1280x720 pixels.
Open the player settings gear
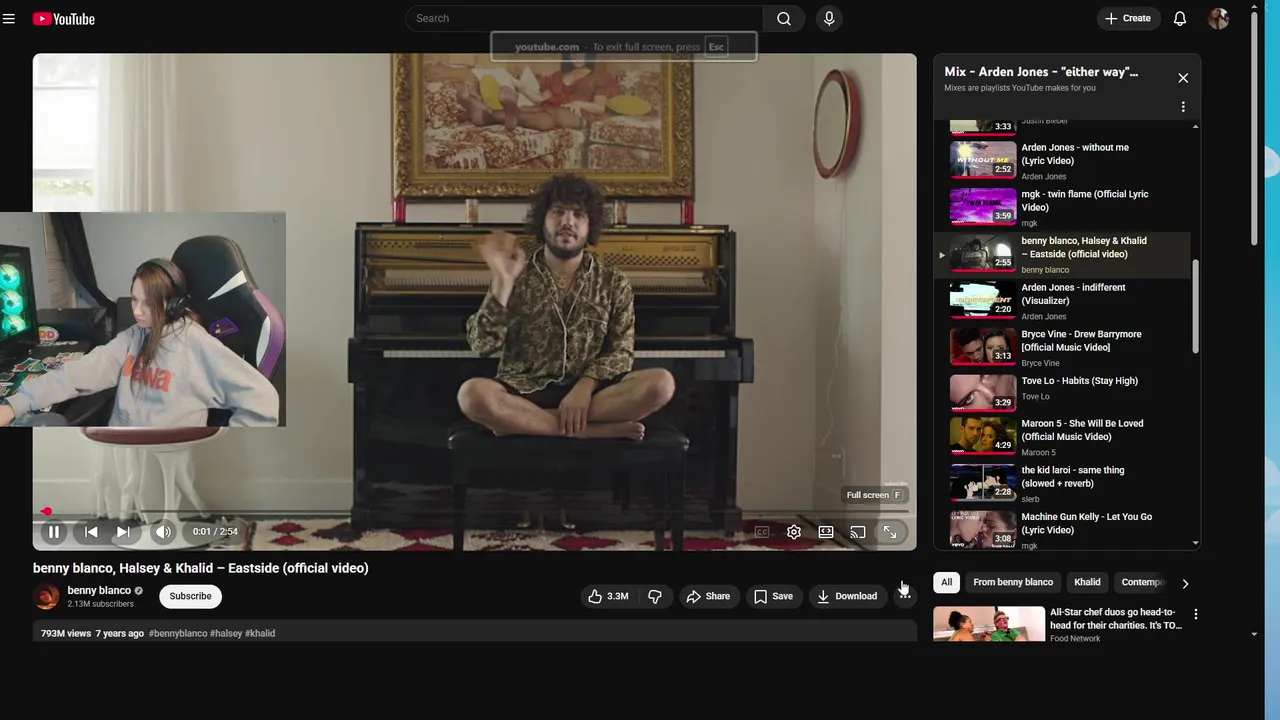794,532
